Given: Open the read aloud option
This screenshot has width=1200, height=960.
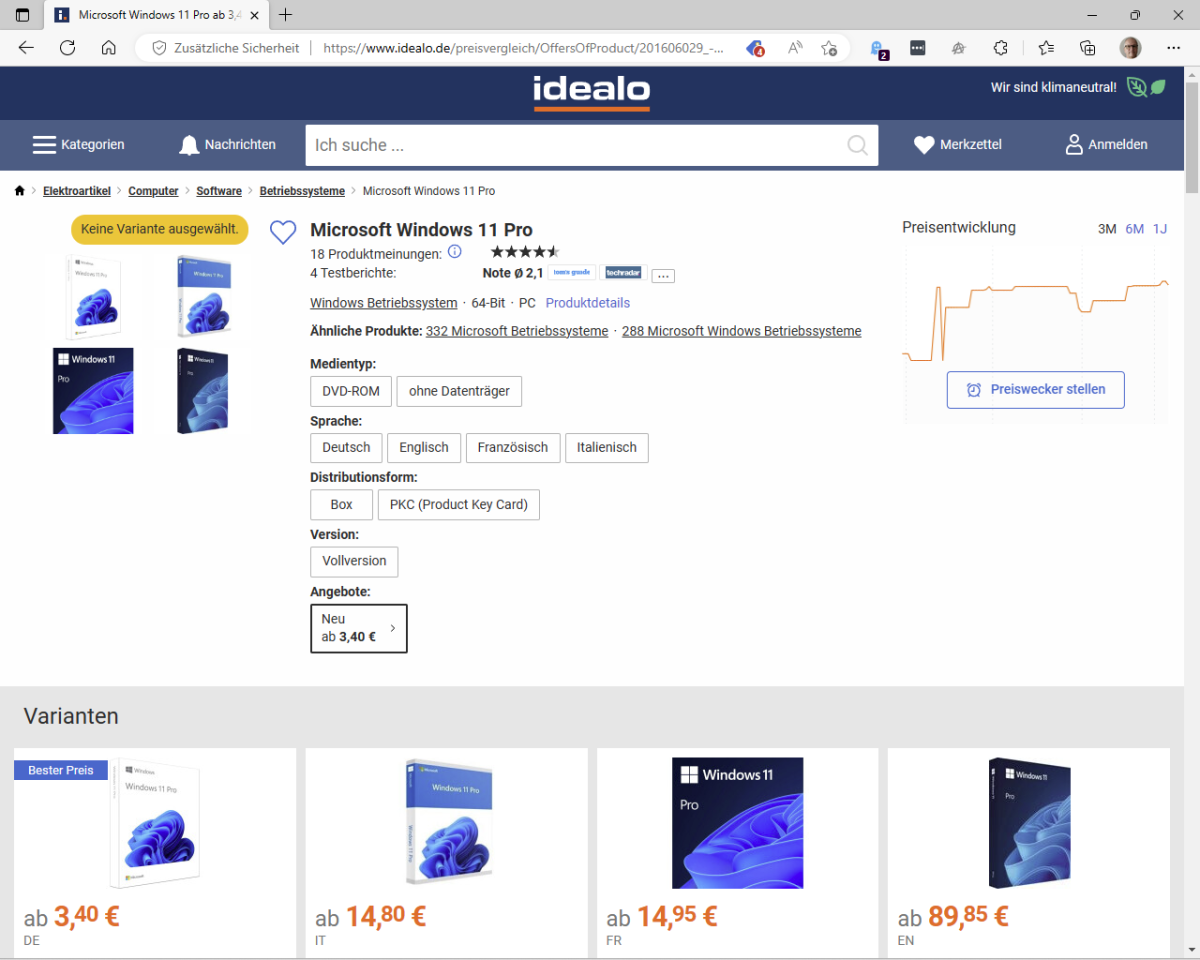Looking at the screenshot, I should click(x=795, y=47).
